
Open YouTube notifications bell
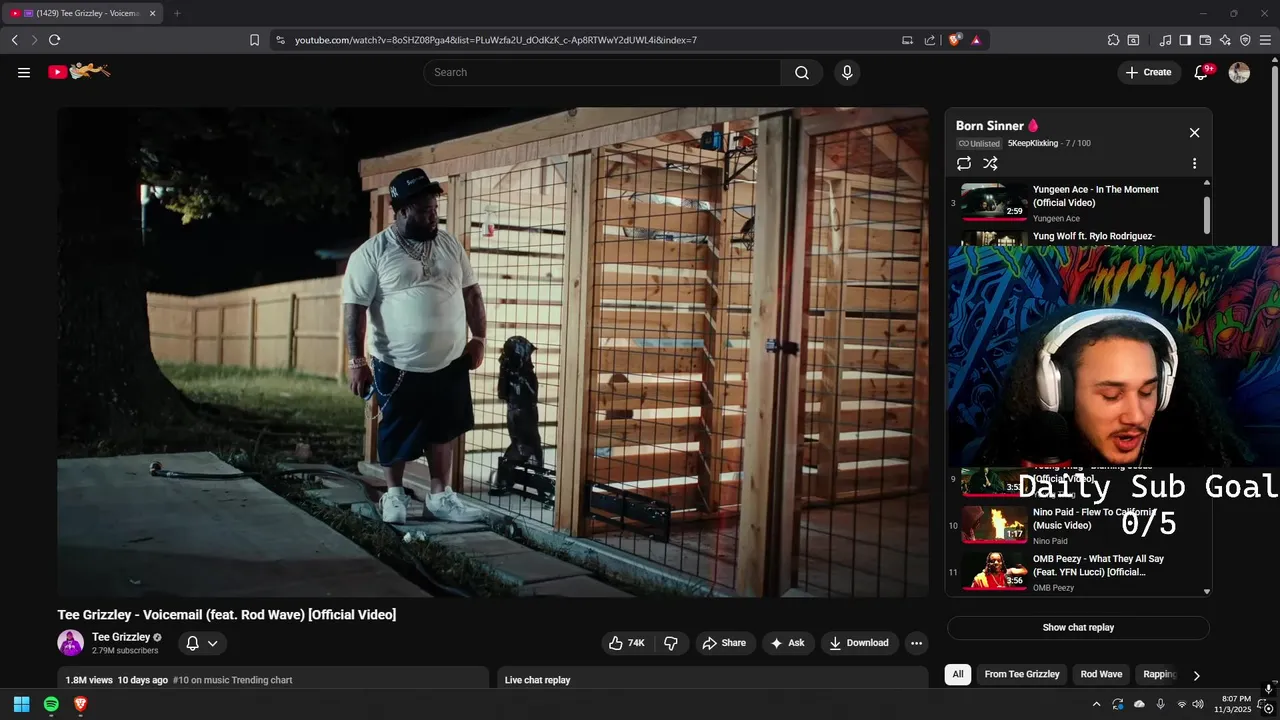pyautogui.click(x=1202, y=72)
